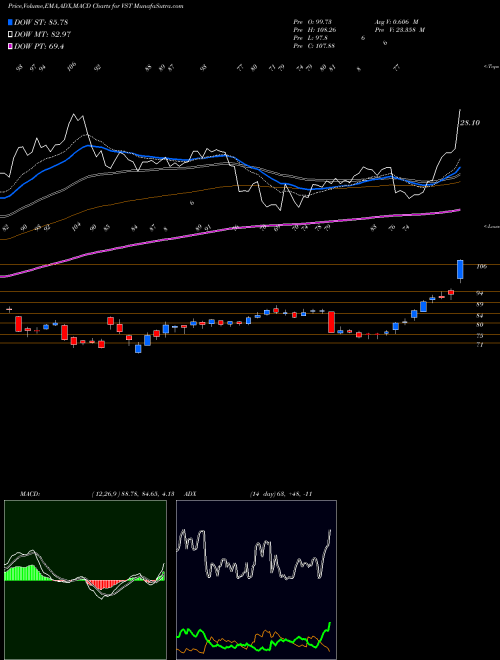Viewport: 500px width, 660px height.
Task: Click the 89 price level label
Action: click(480, 304)
